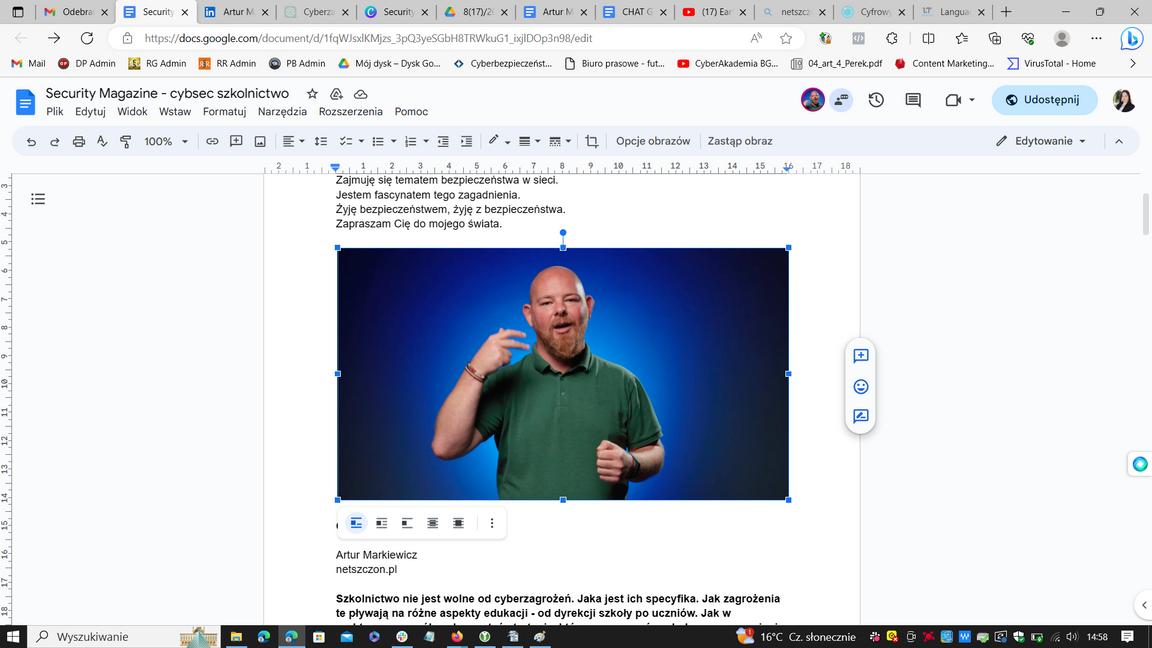Open the Formatuj menu
The image size is (1152, 648).
224,112
